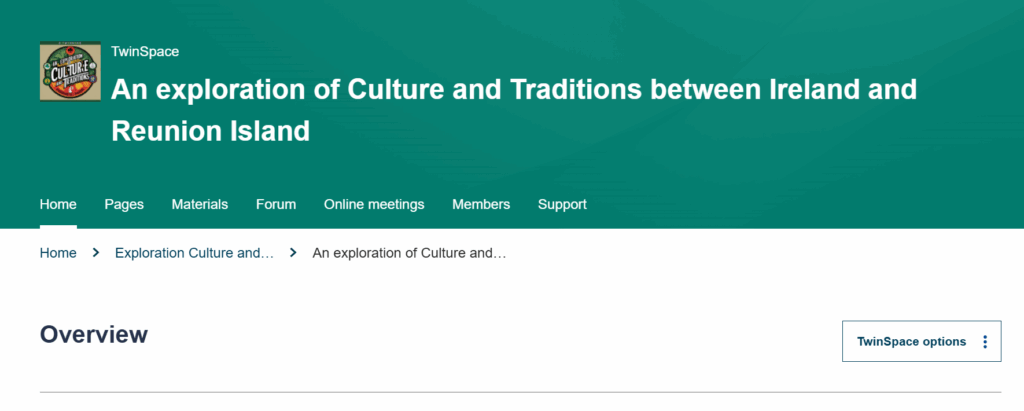Open the Support tab
Screen dimensions: 1024x411
pos(562,204)
